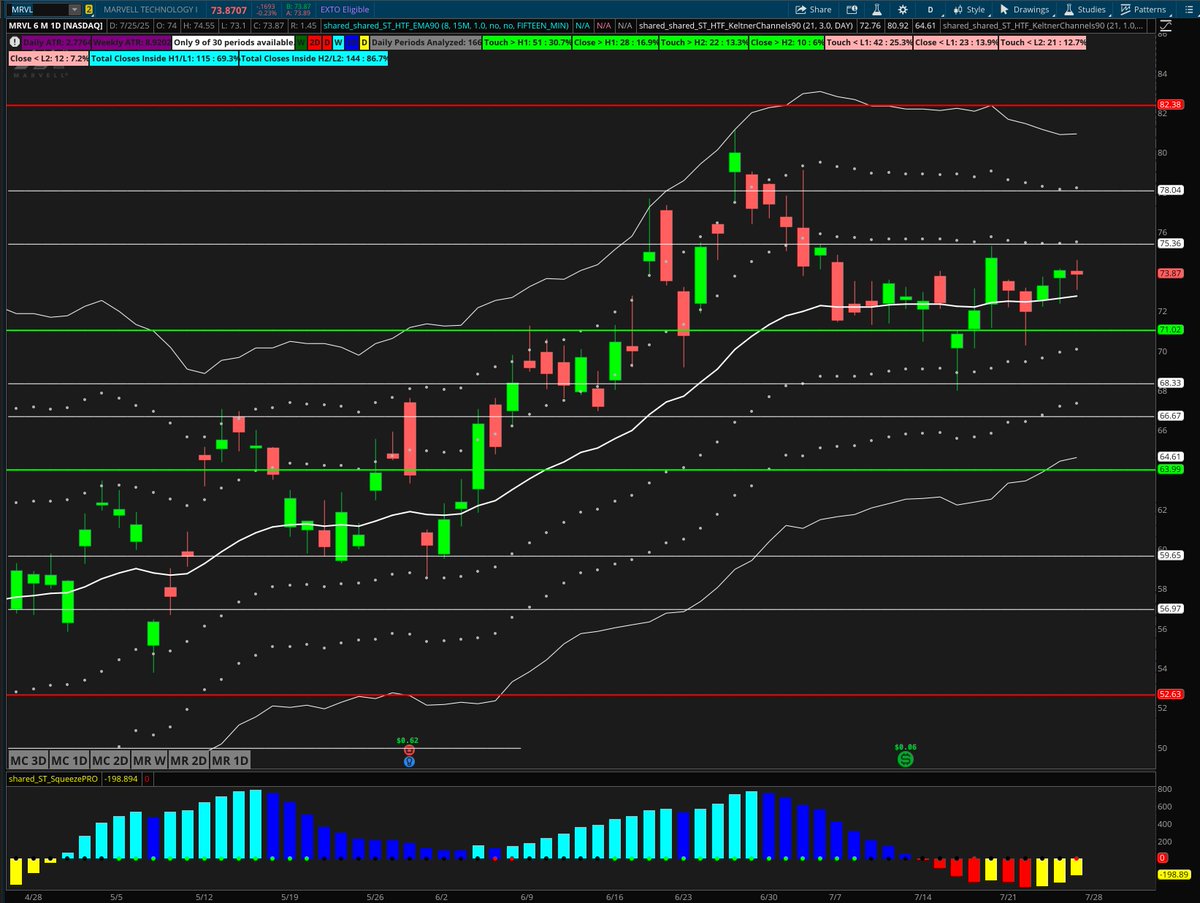Click the 78.04 price level label
Screen dimensions: 1200x903
pyautogui.click(x=1169, y=190)
